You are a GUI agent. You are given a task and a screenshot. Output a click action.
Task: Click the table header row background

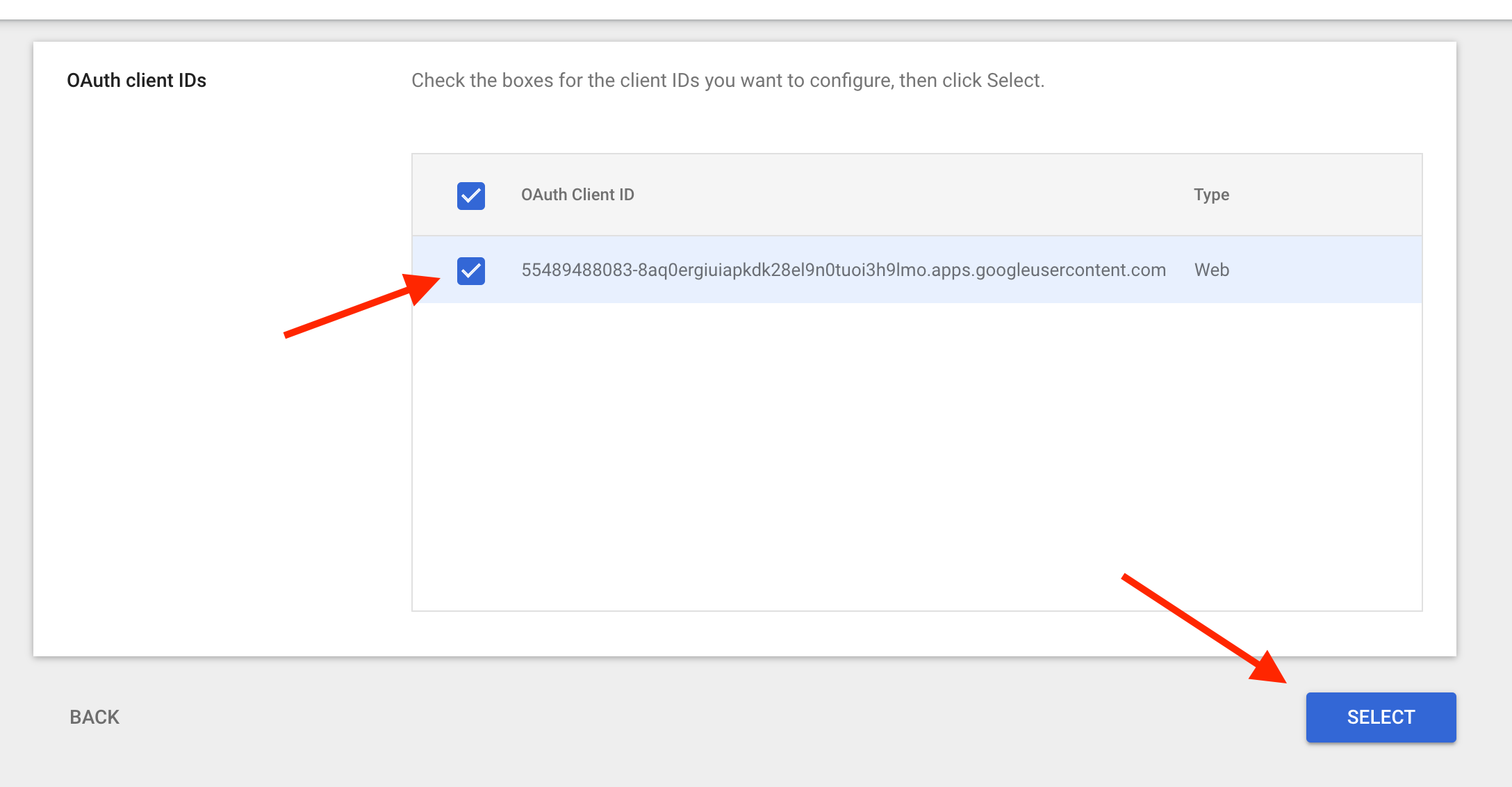coord(903,195)
